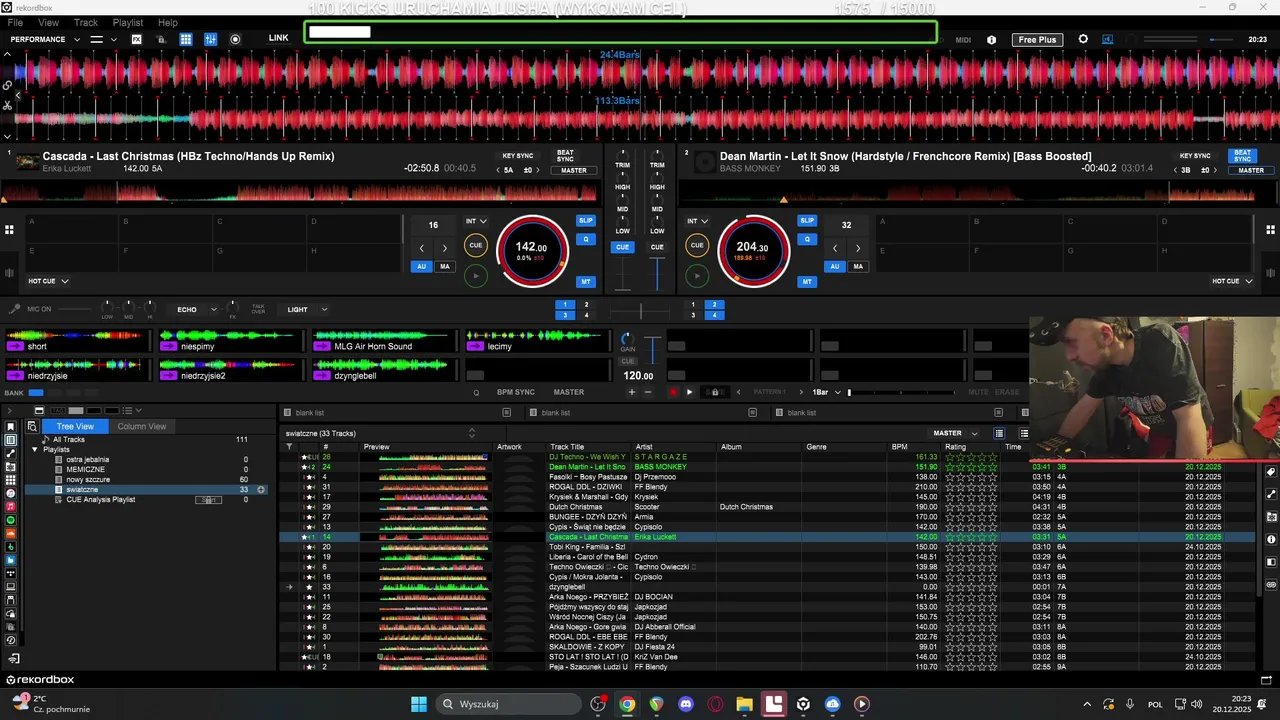Adjust the sampler gain knob
The height and width of the screenshot is (720, 1280).
626,339
